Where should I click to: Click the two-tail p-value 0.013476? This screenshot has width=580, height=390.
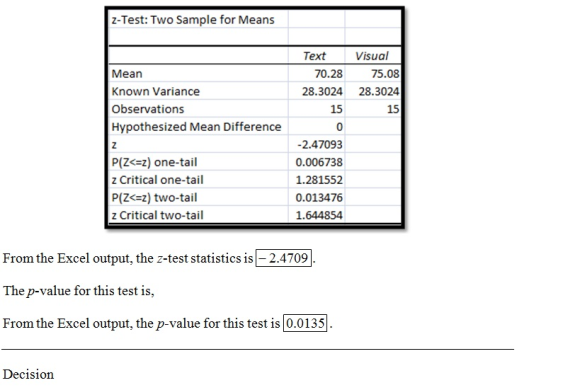click(x=319, y=198)
